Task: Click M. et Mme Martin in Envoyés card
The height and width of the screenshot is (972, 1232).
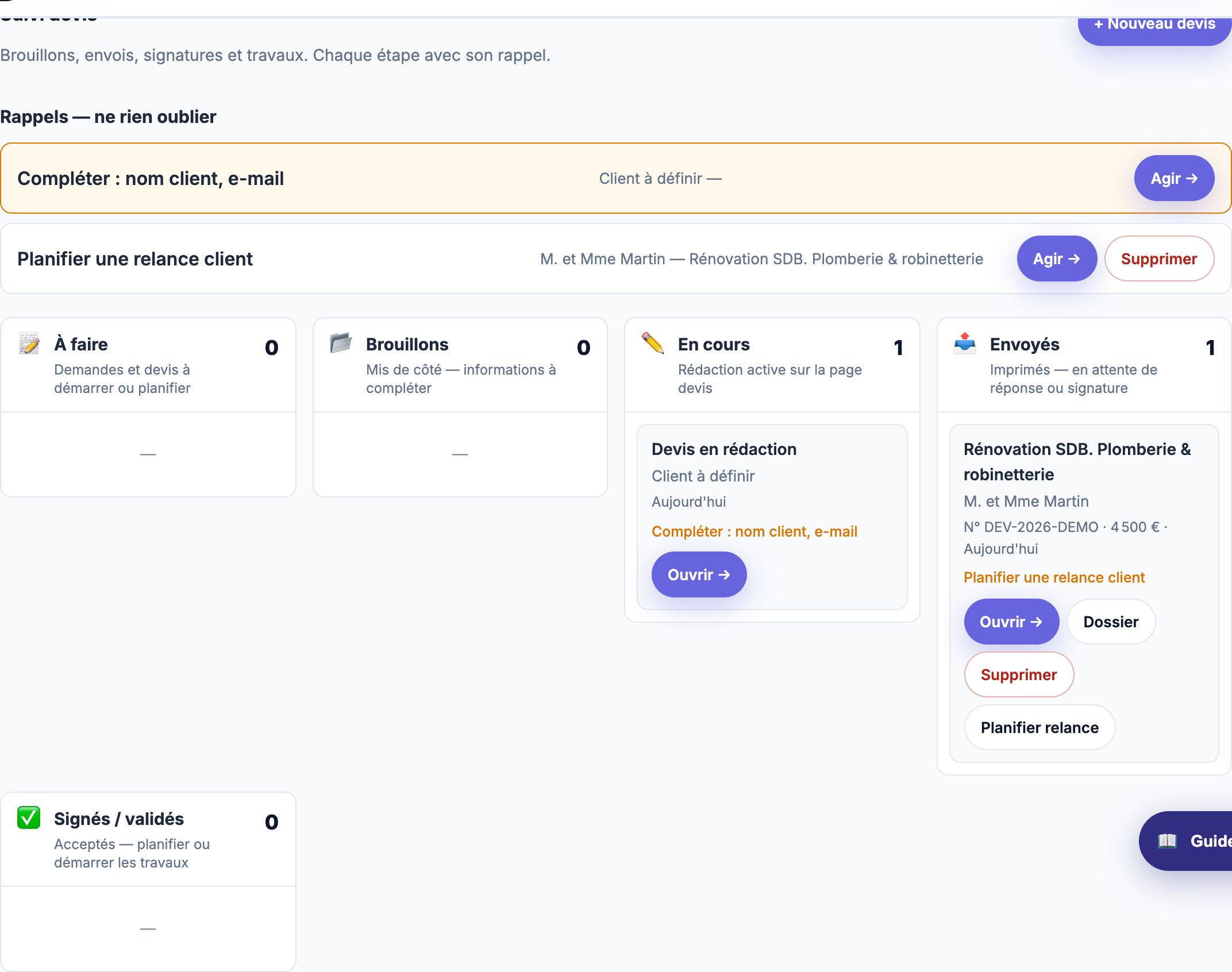Action: [1026, 502]
